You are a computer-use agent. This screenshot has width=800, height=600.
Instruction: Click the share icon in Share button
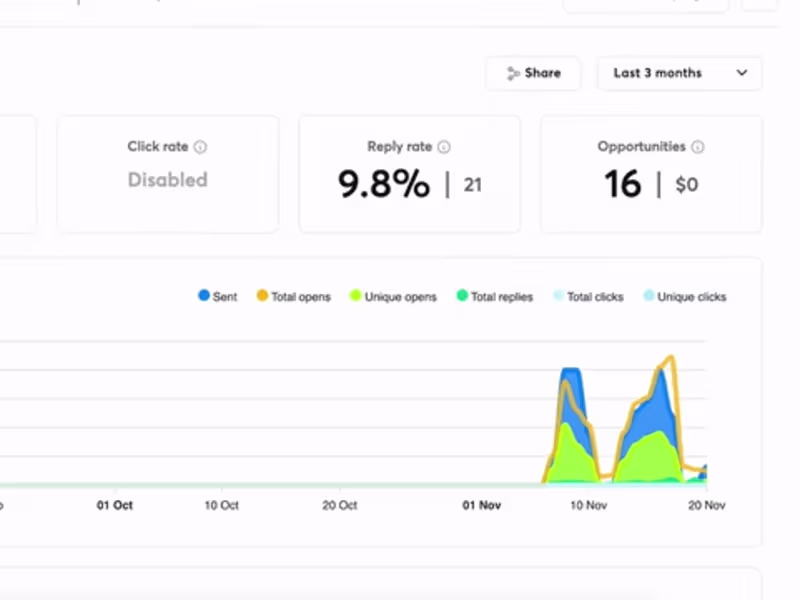click(x=512, y=73)
